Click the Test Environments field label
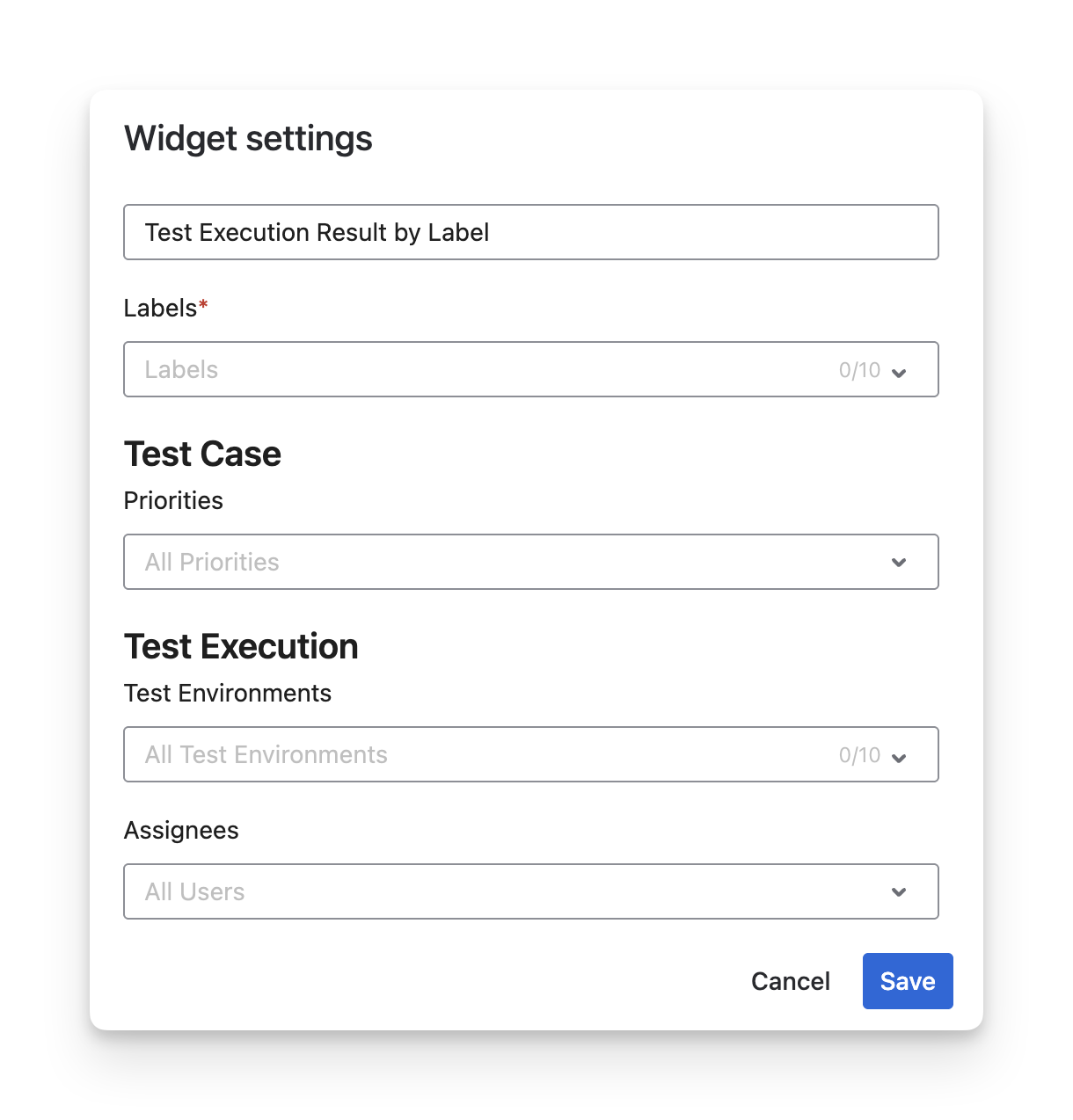The height and width of the screenshot is (1120, 1073). [x=228, y=693]
